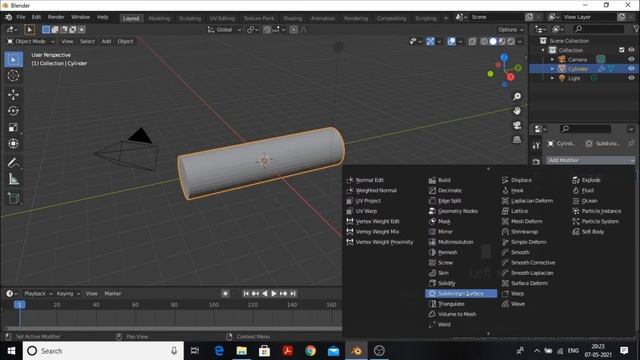Screen dimensions: 640x360
Task: Open Global transform orientation dropdown
Action: tap(224, 30)
